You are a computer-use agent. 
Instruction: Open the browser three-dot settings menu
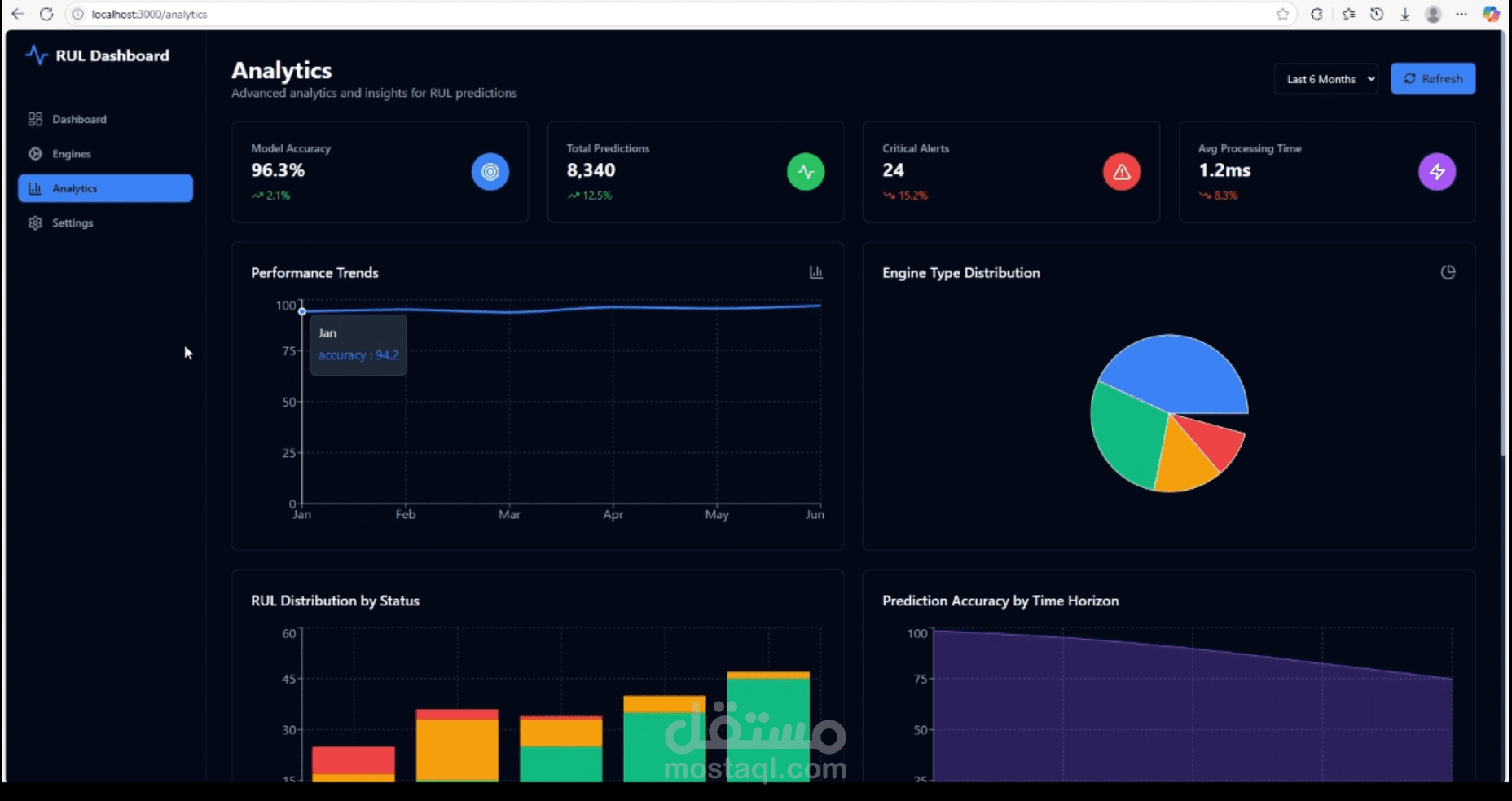[x=1461, y=14]
